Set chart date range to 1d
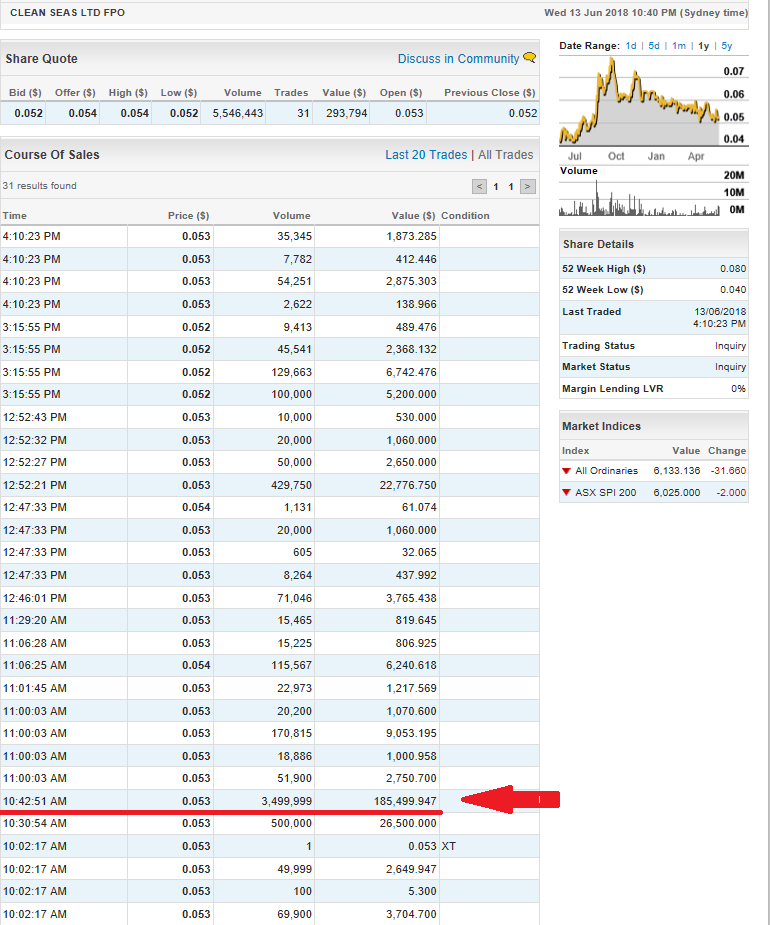This screenshot has width=770, height=925. coord(631,45)
